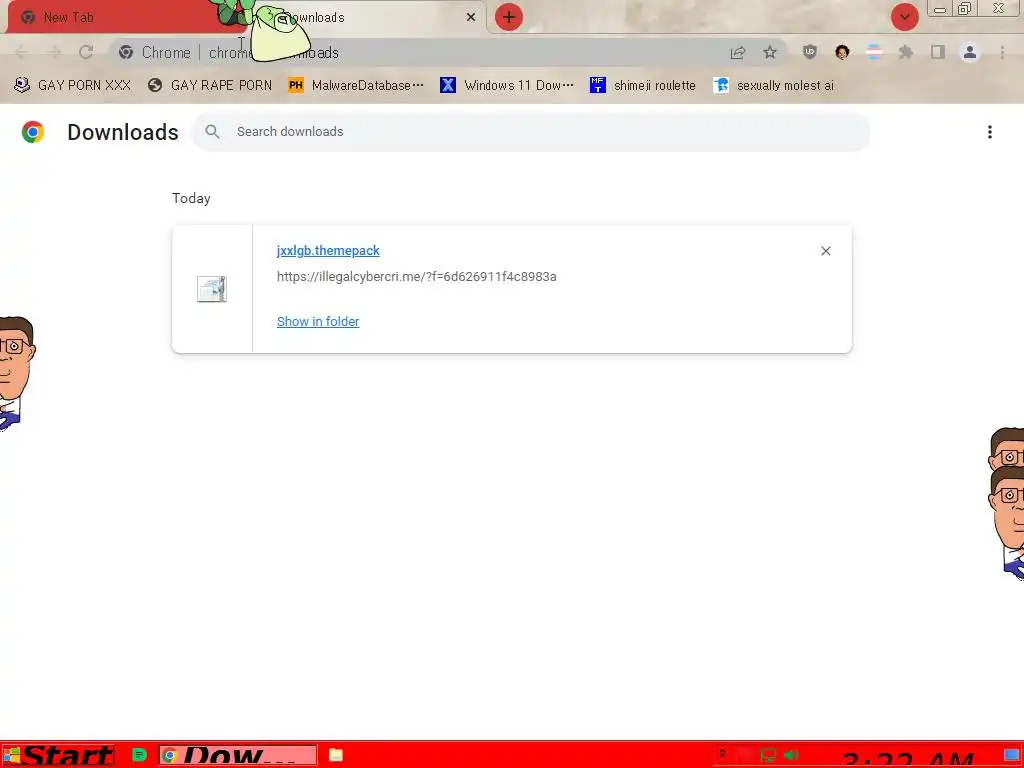
Task: Bookmark this page with the star icon
Action: [770, 52]
